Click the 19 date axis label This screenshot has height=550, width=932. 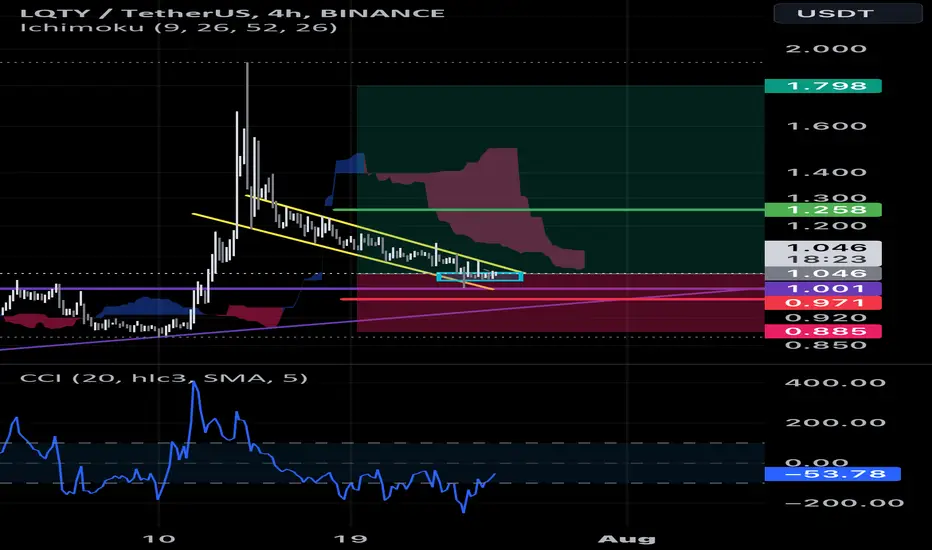(x=351, y=539)
